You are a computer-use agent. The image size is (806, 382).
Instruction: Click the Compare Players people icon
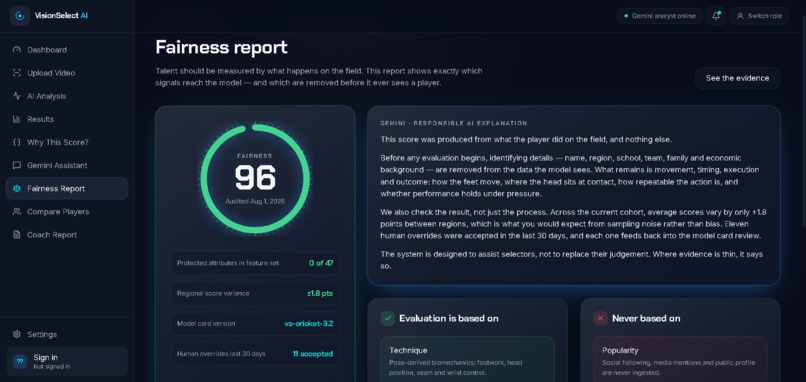pyautogui.click(x=17, y=212)
